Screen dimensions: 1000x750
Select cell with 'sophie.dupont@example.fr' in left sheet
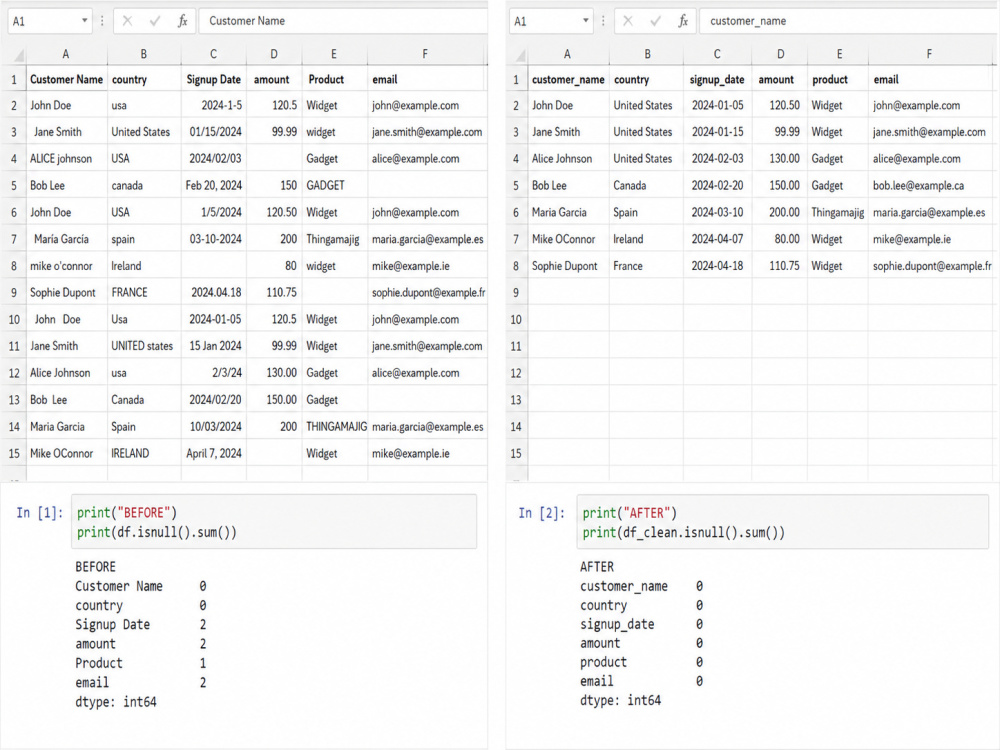coord(428,293)
